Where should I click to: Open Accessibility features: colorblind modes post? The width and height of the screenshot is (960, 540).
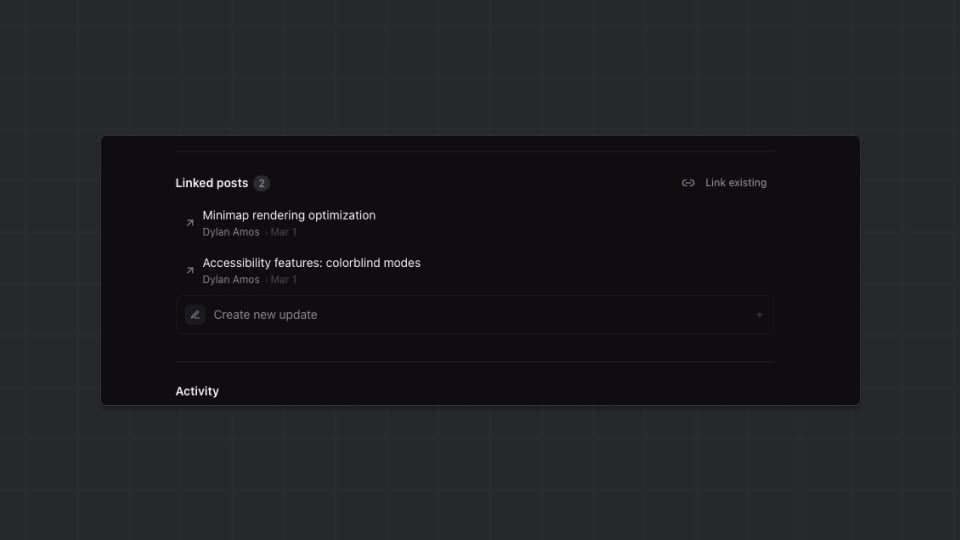pos(312,263)
